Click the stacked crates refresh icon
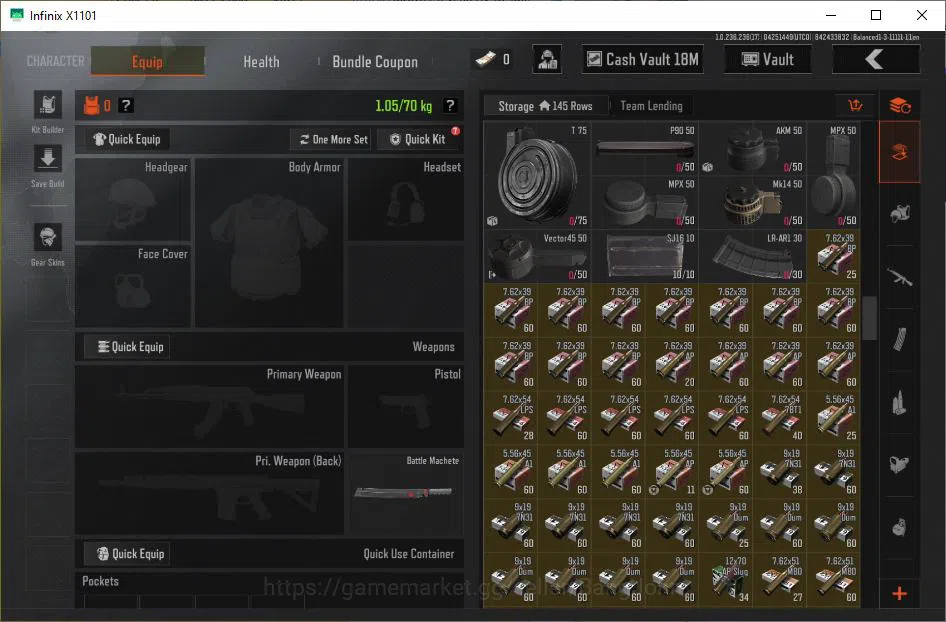Image resolution: width=946 pixels, height=622 pixels. coord(900,106)
